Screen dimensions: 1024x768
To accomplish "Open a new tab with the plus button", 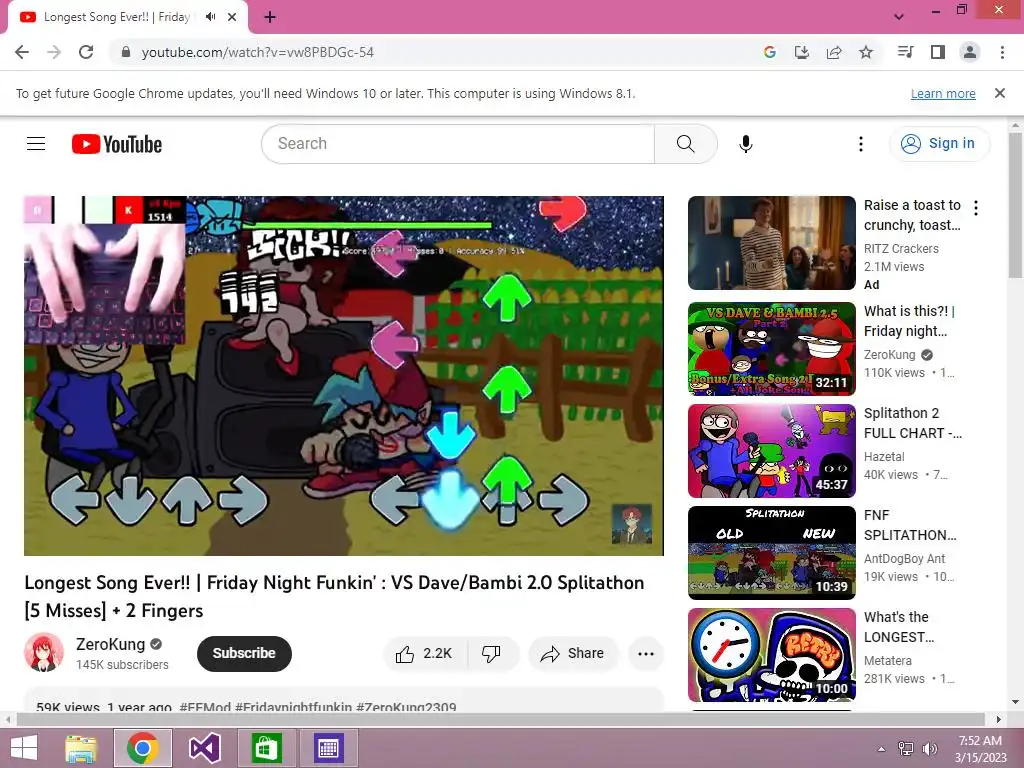I will (270, 17).
